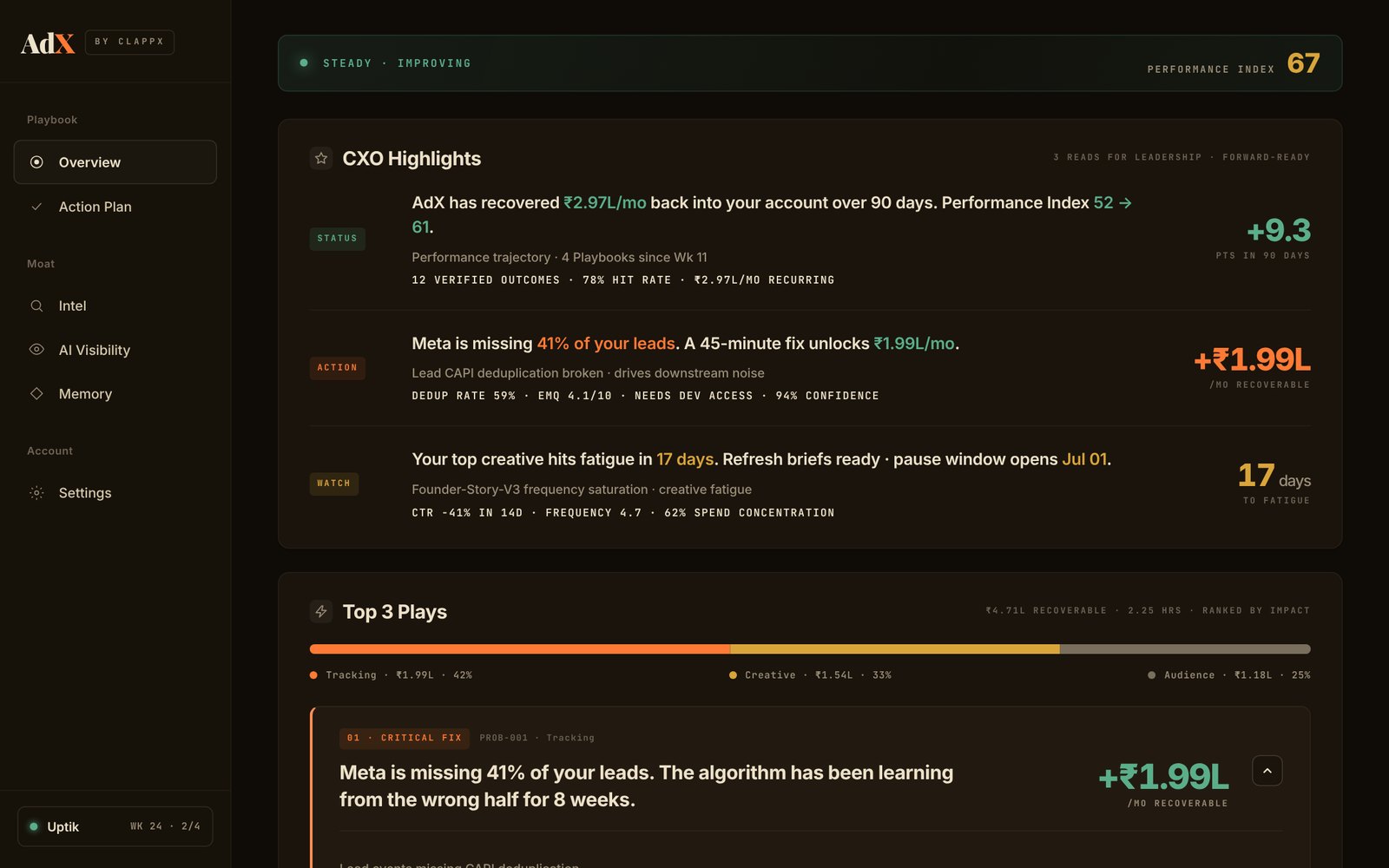Click the +₹1.99L figure in CXO Highlights
This screenshot has height=868, width=1389.
pyautogui.click(x=1252, y=359)
